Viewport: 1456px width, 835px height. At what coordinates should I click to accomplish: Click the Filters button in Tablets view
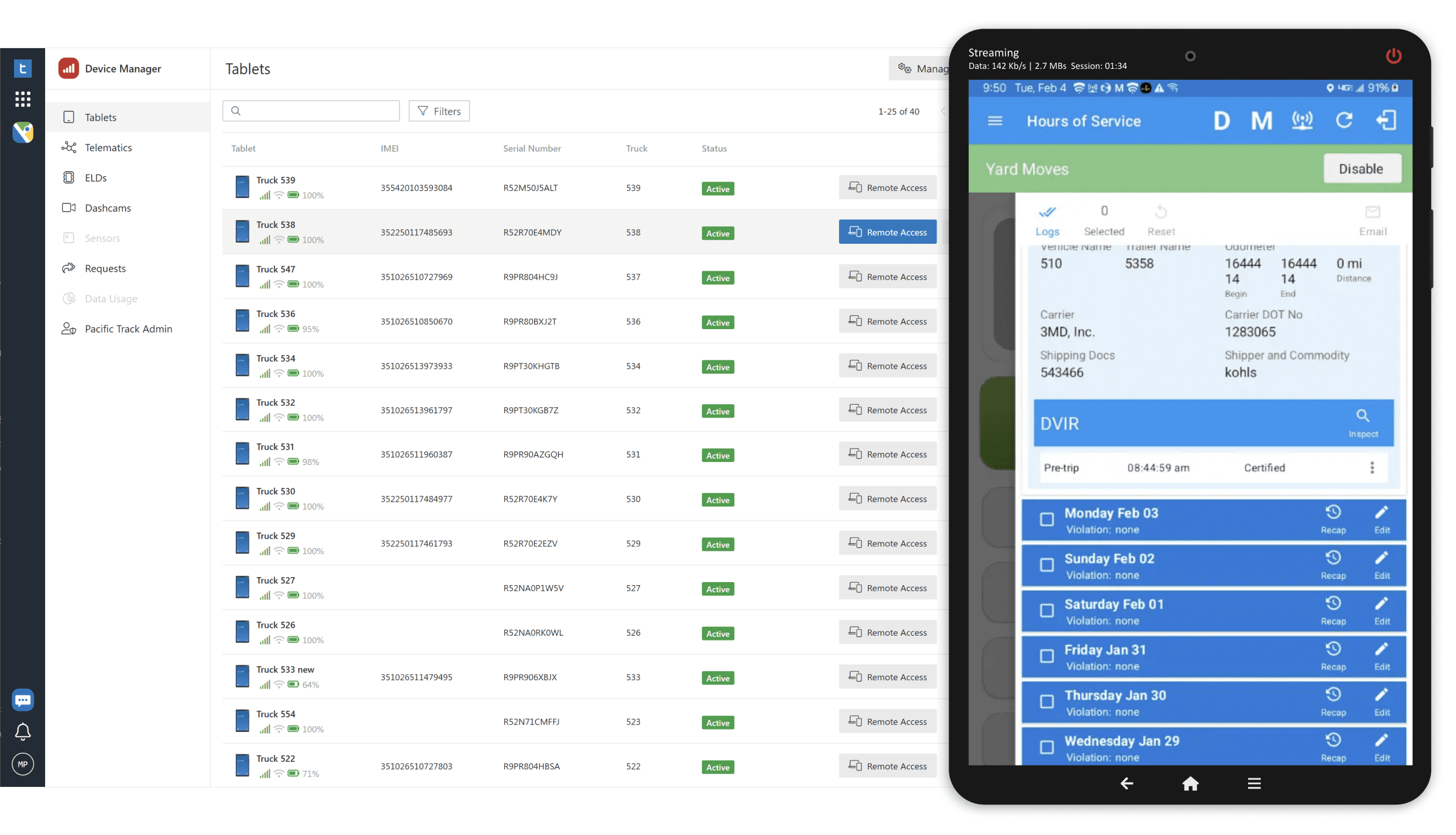[439, 111]
